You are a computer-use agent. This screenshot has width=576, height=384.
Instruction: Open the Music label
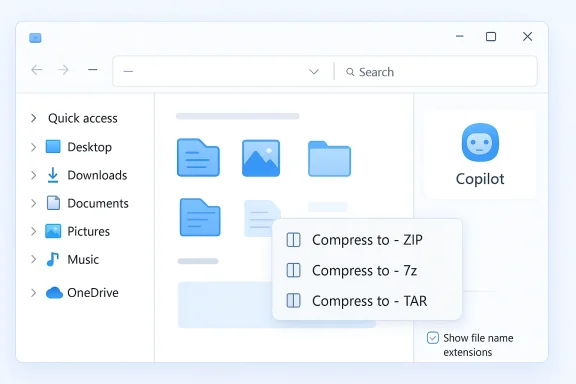tap(83, 259)
